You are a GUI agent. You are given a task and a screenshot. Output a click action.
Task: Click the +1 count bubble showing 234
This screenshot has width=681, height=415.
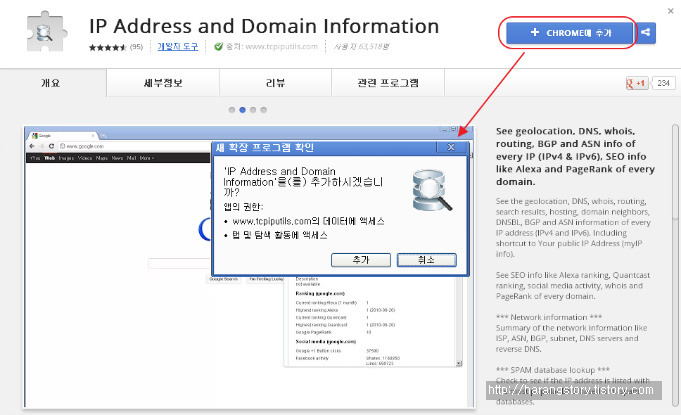click(x=663, y=83)
